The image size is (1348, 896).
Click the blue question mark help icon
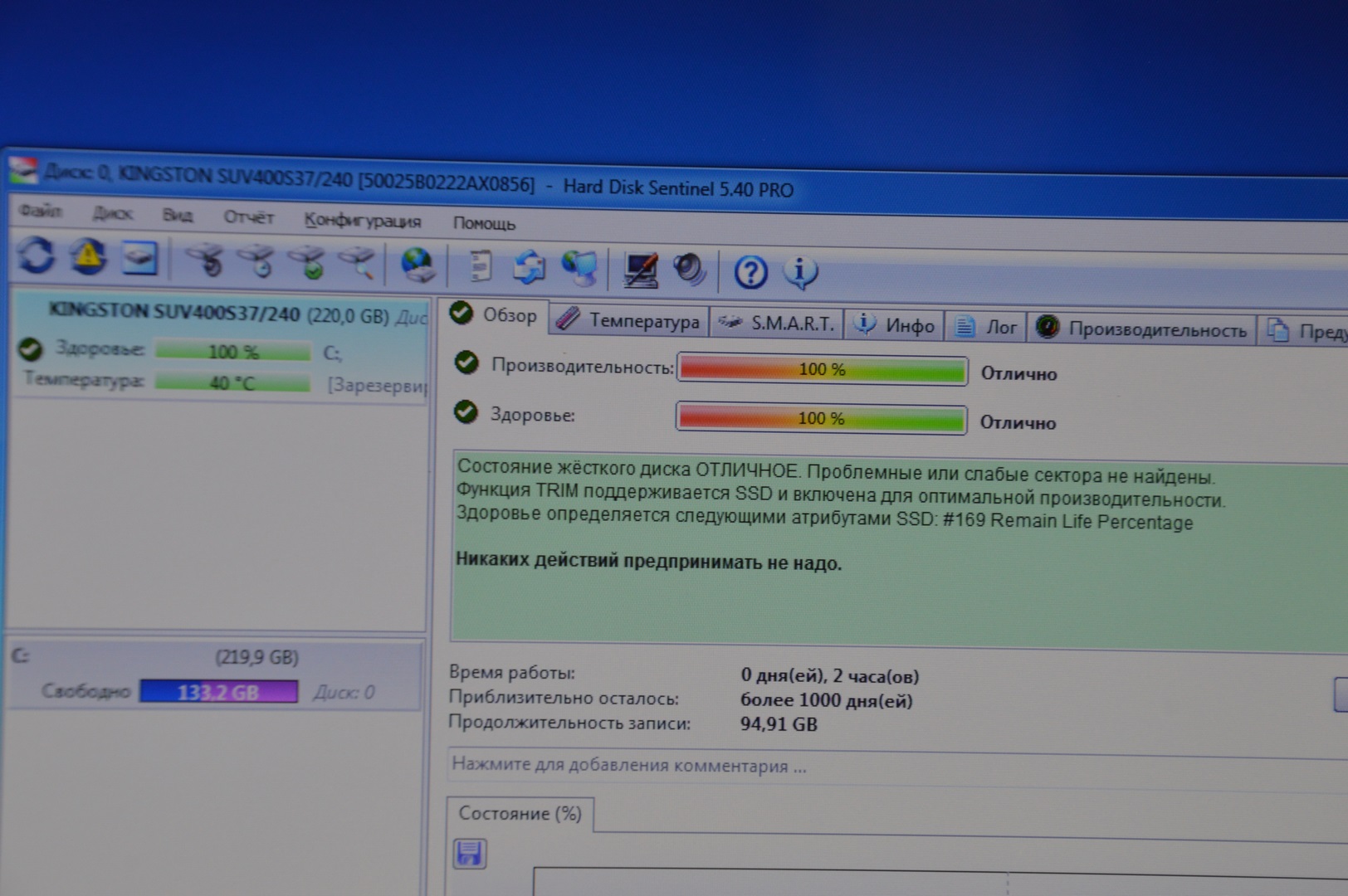750,272
